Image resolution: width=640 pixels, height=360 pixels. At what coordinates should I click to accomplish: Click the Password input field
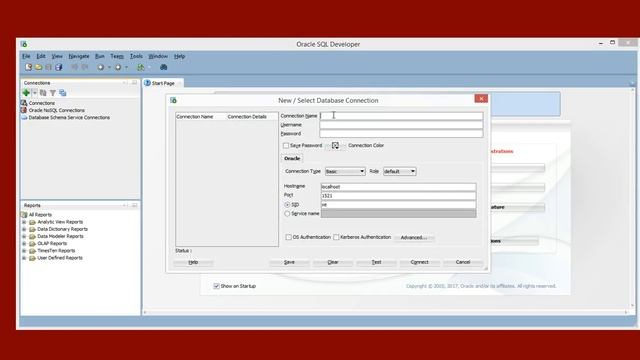(401, 133)
